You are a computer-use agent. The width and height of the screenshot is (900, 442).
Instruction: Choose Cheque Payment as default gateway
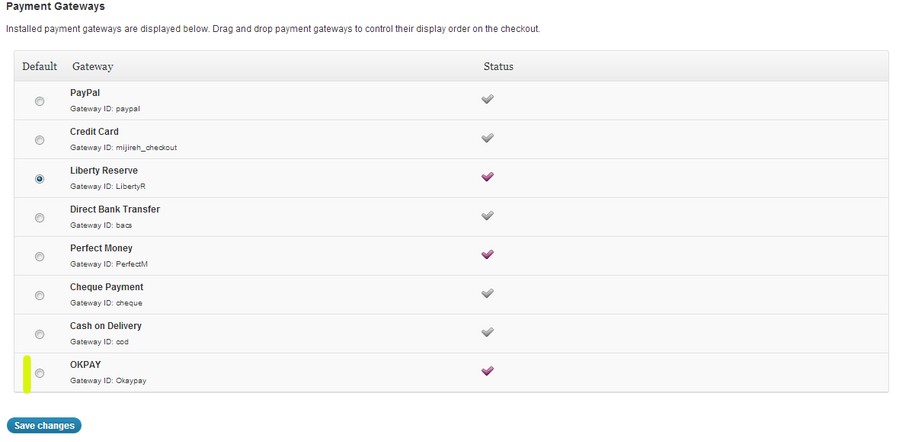(40, 296)
